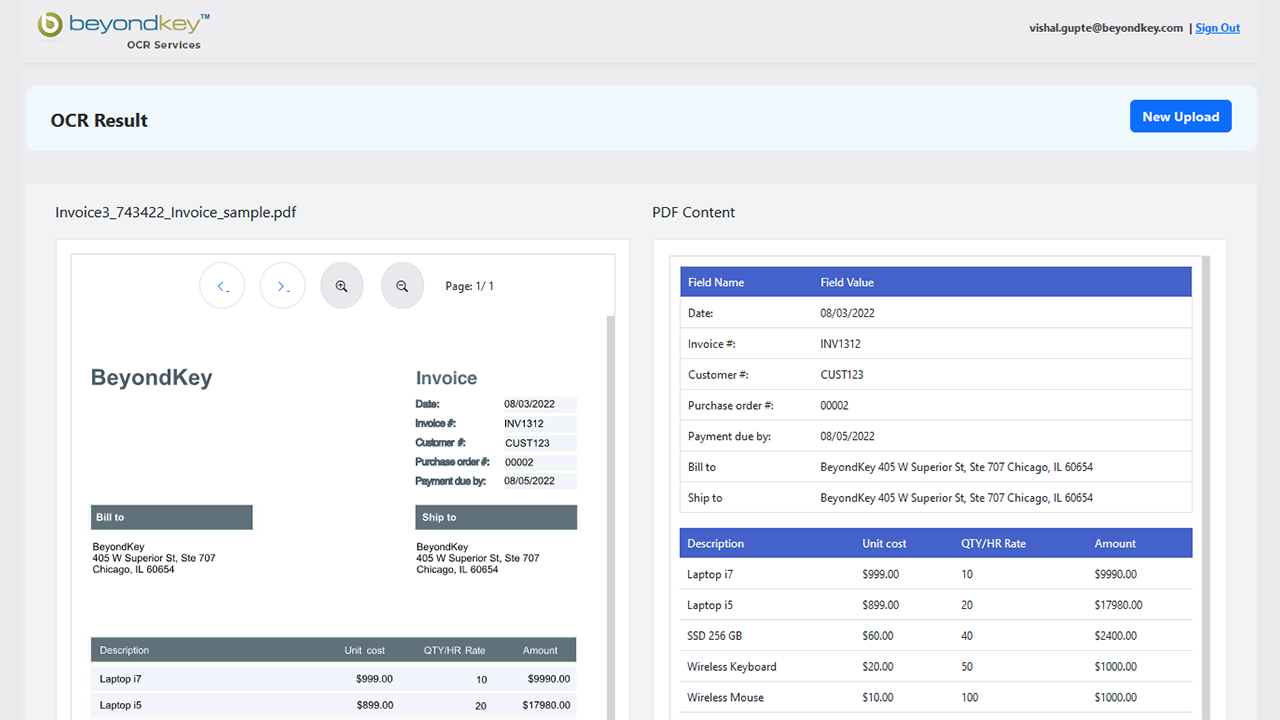Click quantity 50 for Wireless Keyboard
Viewport: 1280px width, 720px height.
tap(967, 667)
